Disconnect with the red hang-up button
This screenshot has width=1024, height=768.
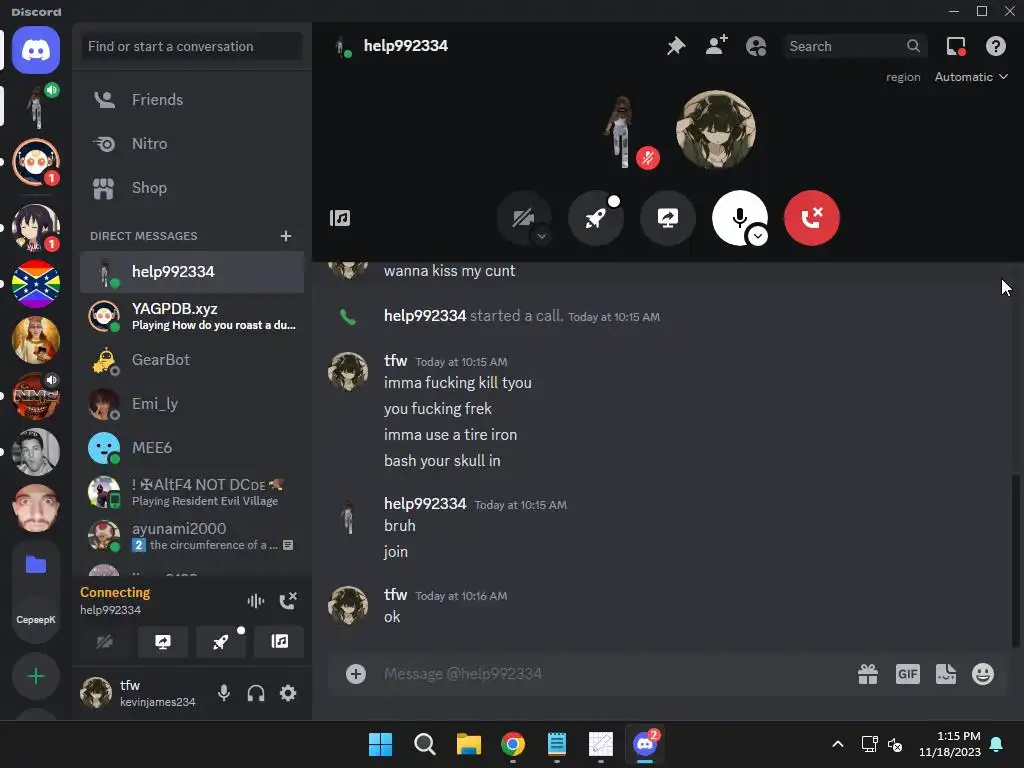tap(812, 218)
